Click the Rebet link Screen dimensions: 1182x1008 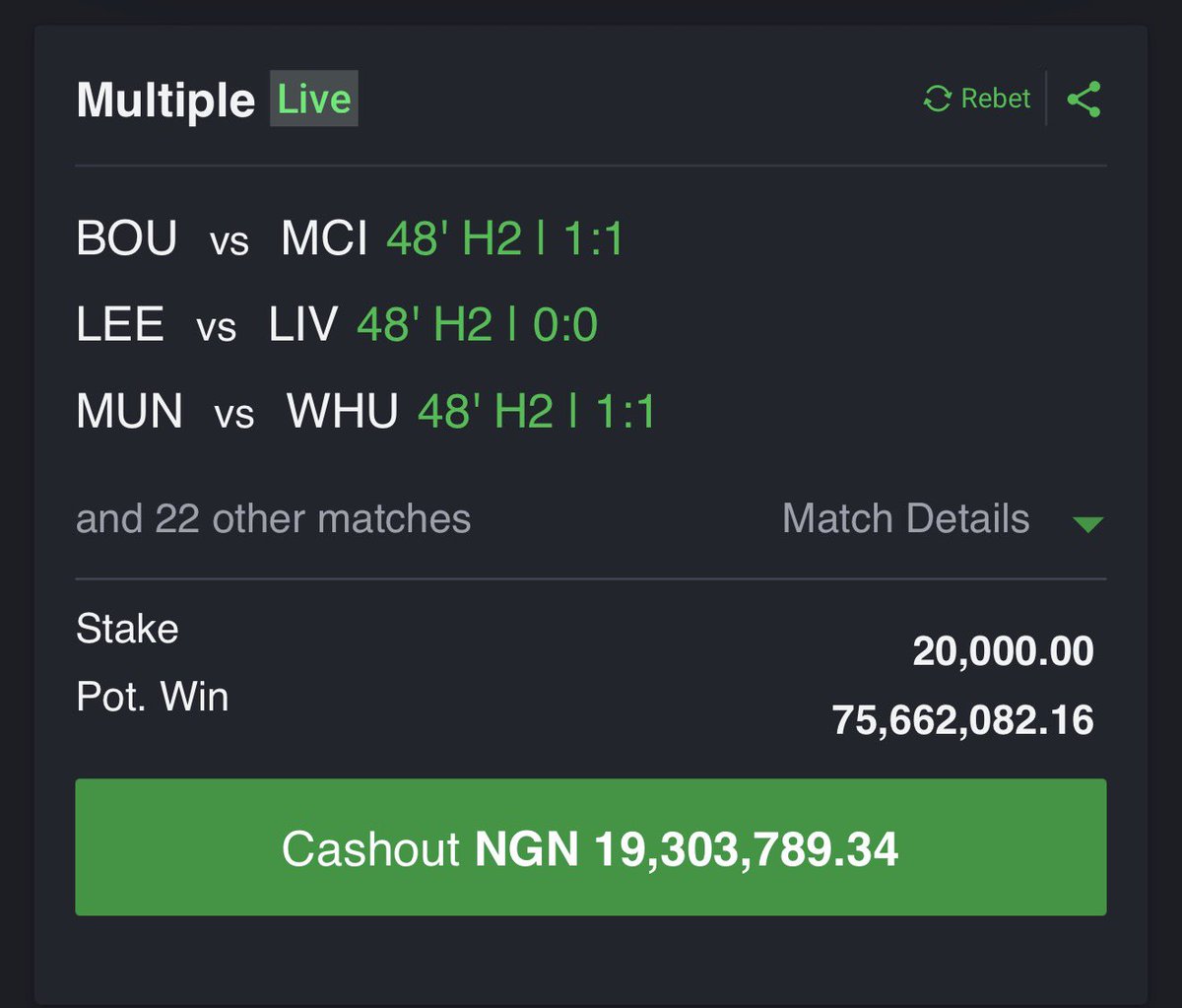click(x=996, y=99)
